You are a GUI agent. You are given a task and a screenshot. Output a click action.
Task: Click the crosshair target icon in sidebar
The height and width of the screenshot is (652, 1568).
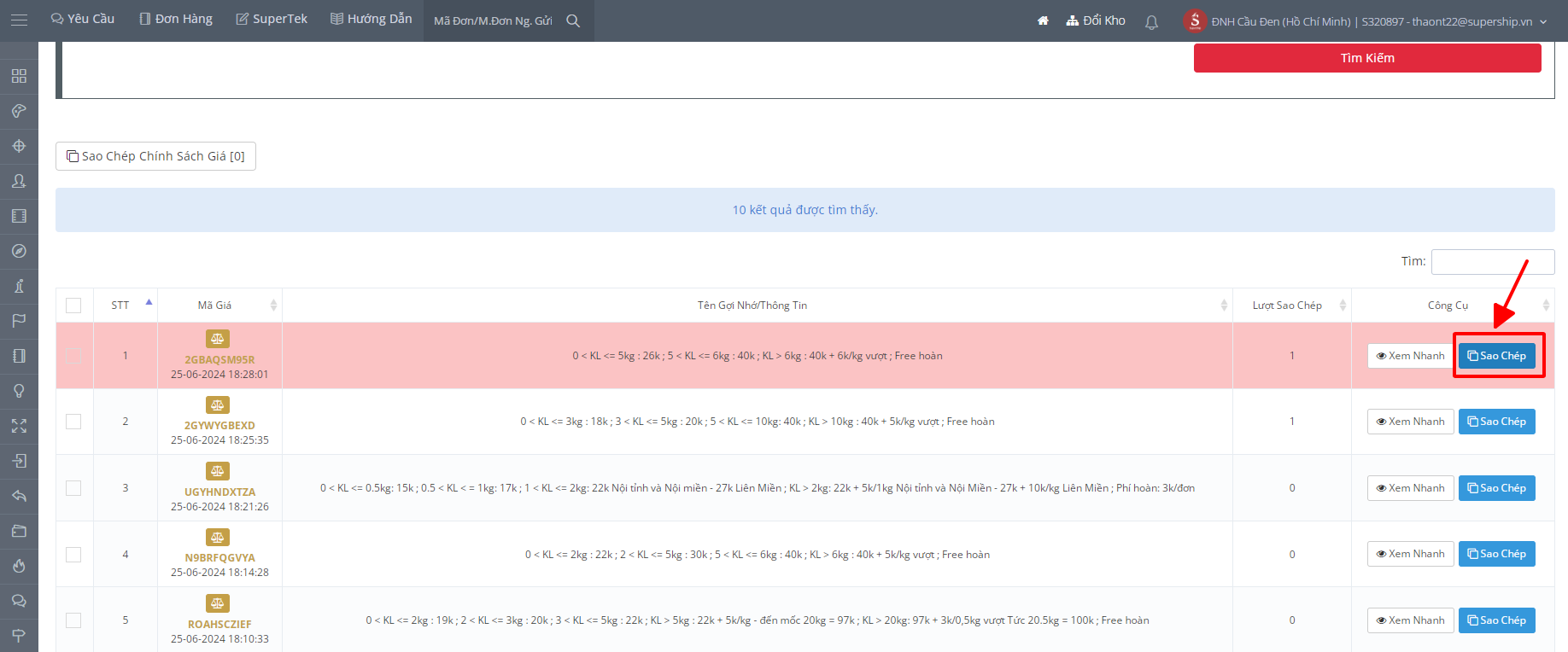tap(19, 146)
